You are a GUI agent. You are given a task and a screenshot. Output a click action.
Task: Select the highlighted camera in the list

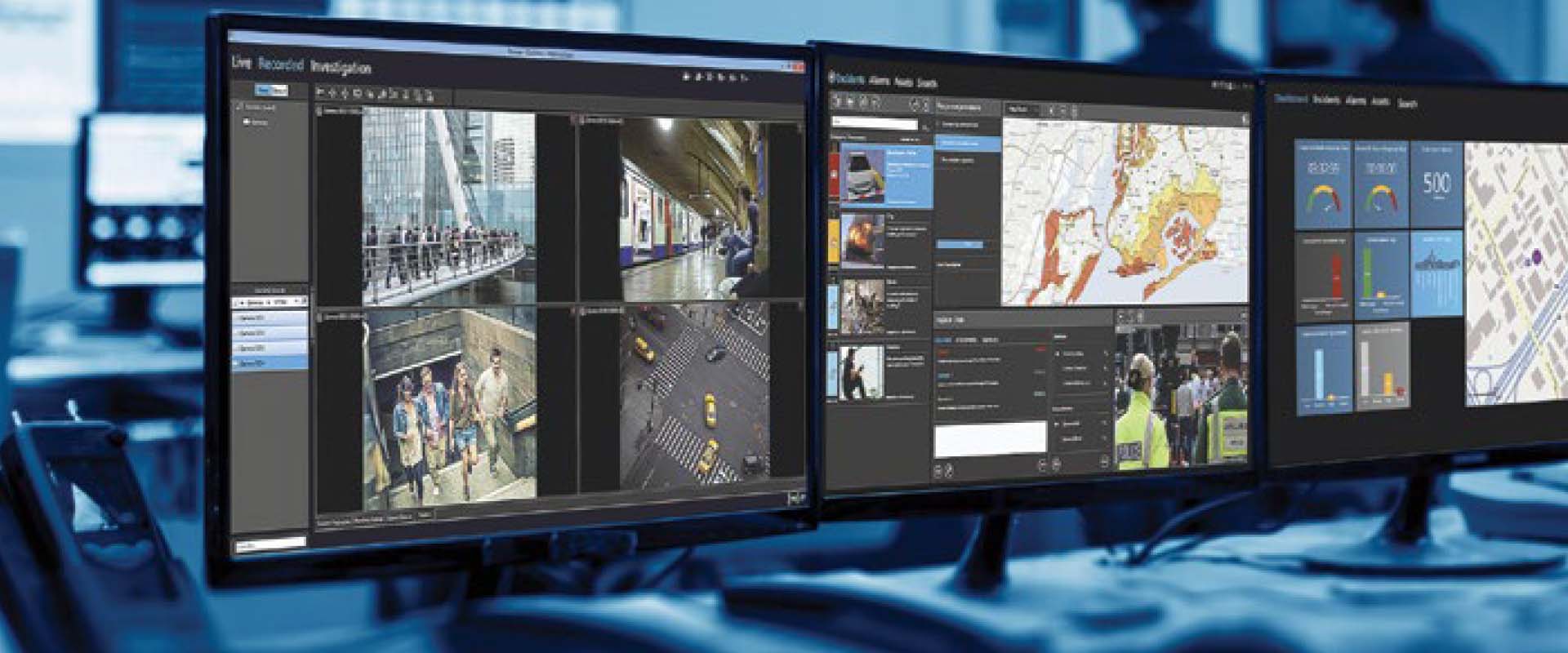point(269,361)
